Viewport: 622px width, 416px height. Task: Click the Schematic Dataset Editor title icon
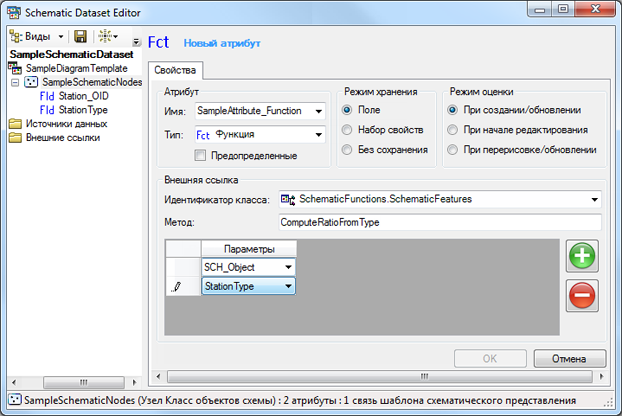coord(14,13)
